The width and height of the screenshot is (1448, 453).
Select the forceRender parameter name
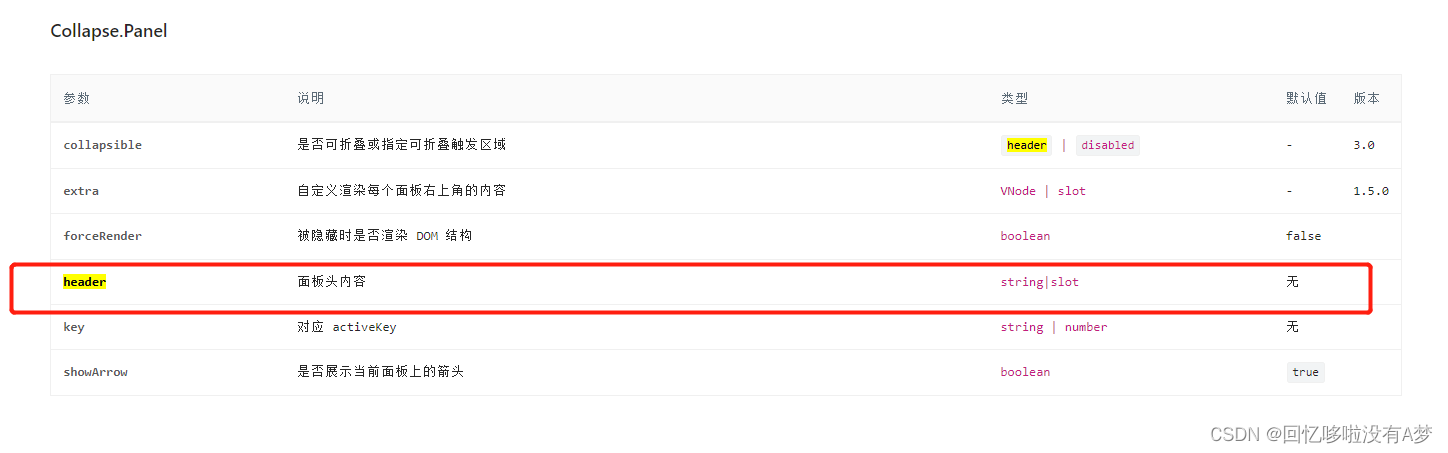[103, 236]
